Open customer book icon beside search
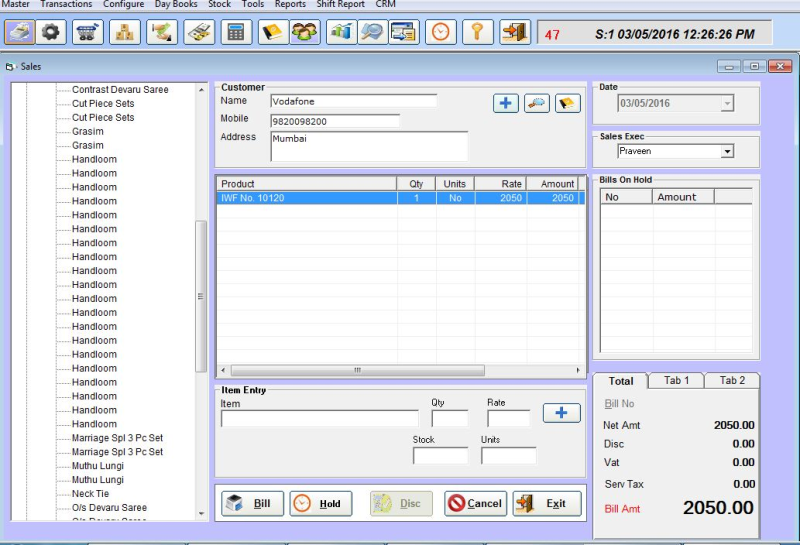 click(x=568, y=103)
